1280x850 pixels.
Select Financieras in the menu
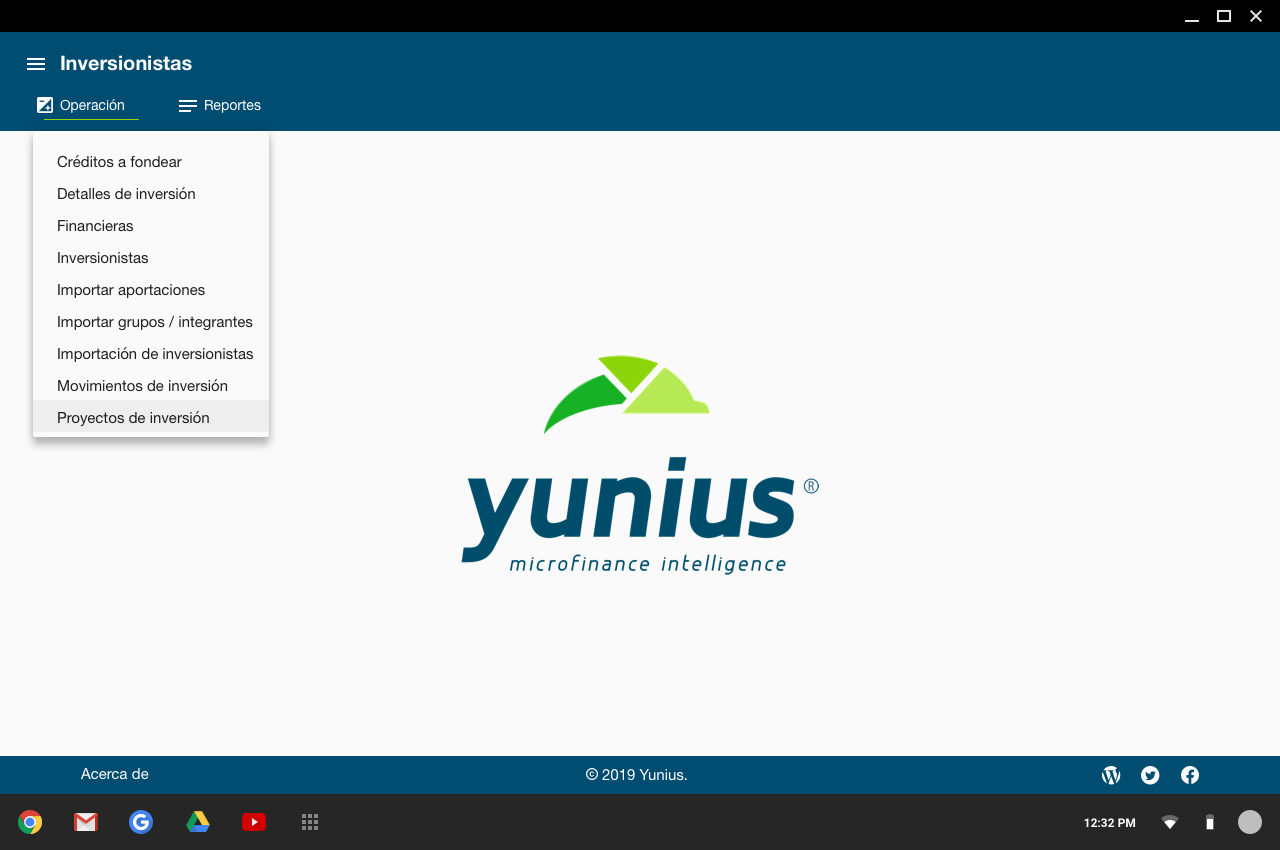[95, 226]
